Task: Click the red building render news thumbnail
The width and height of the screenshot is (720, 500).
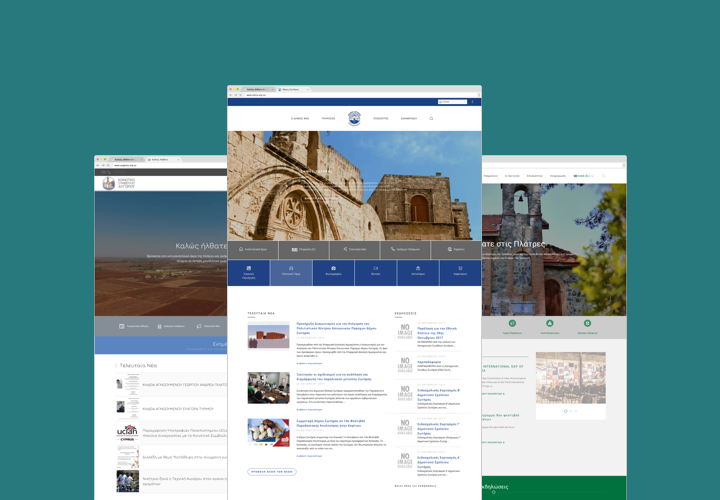Action: tap(269, 337)
